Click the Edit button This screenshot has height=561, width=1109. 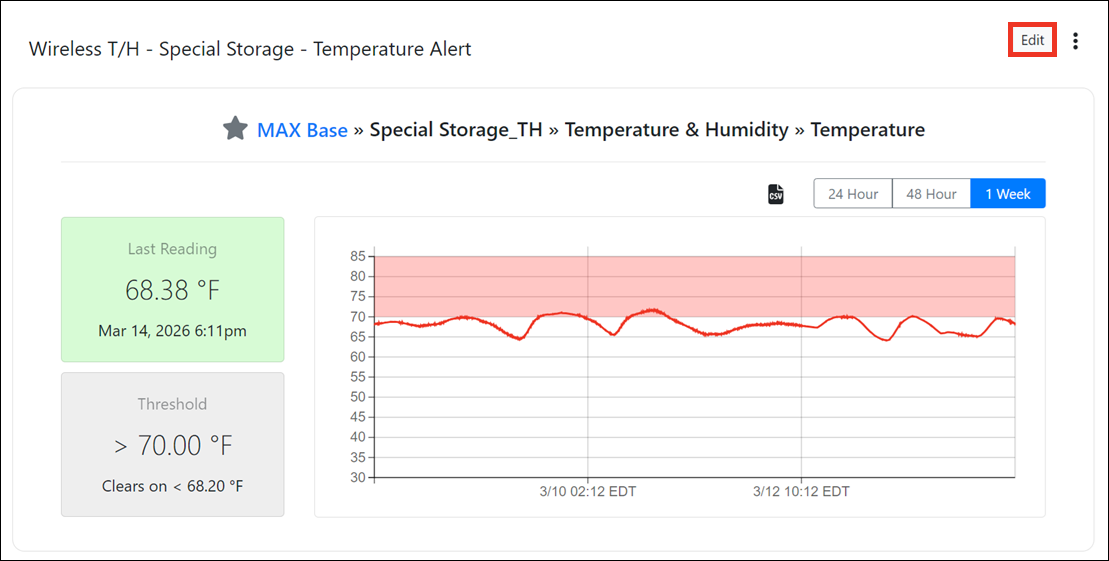(1032, 40)
